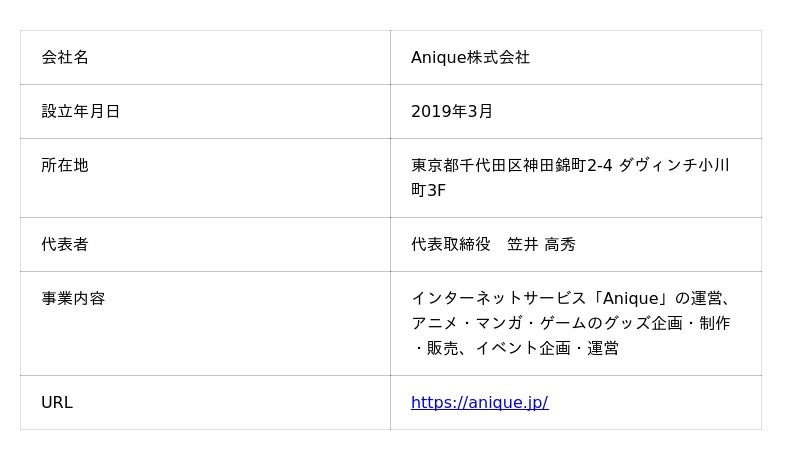Viewport: 800px width, 460px height.
Task: Select the 事業内容 label cell
Action: [x=73, y=299]
